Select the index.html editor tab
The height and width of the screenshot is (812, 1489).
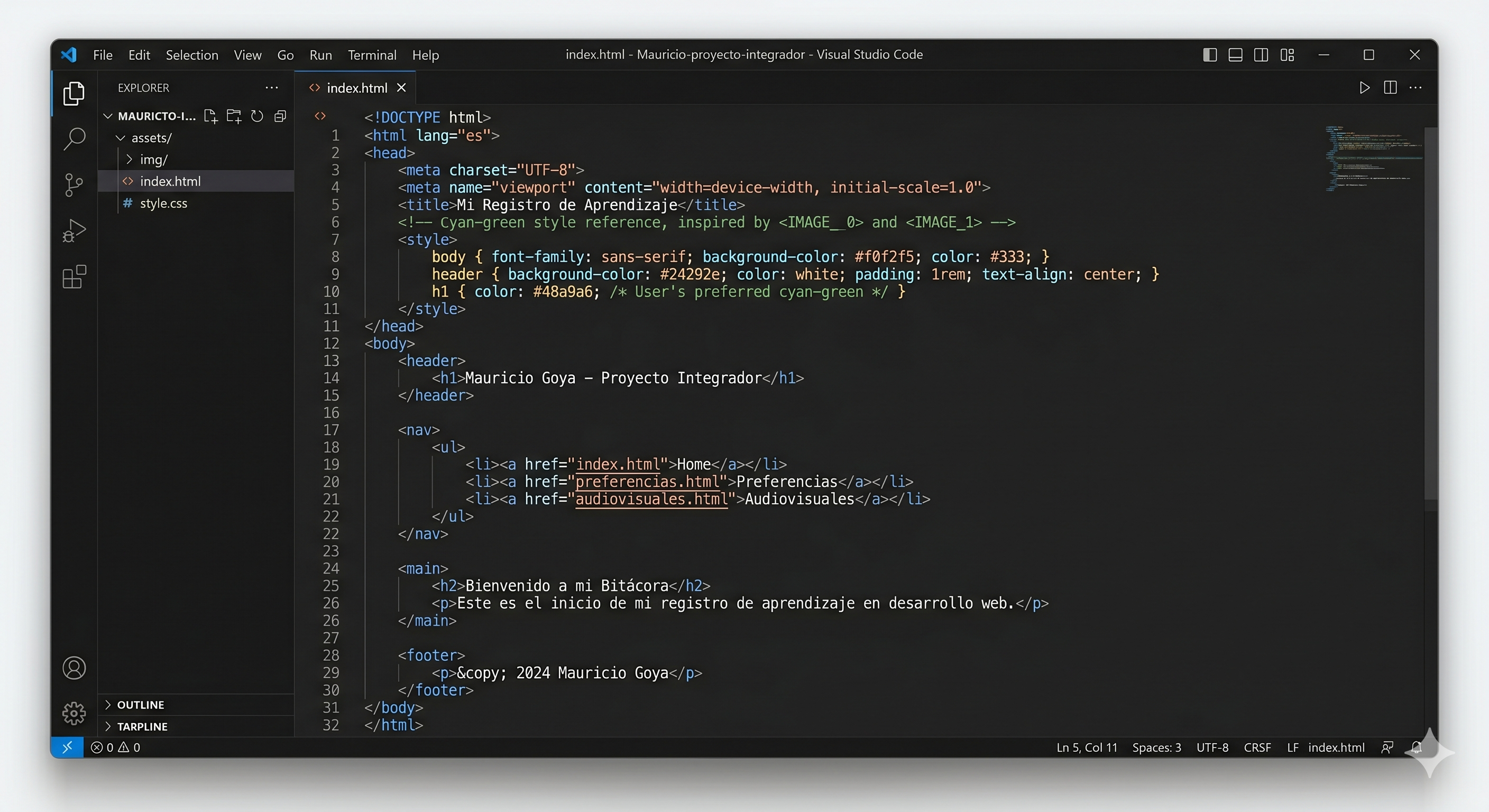point(355,88)
